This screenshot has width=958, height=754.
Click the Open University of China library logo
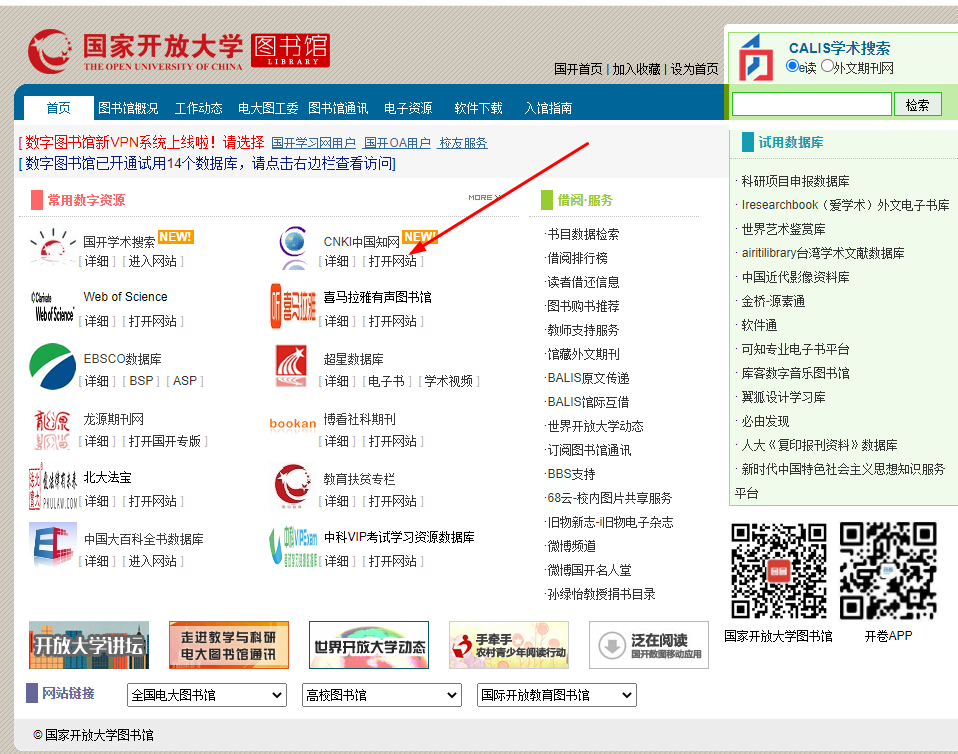[x=178, y=51]
